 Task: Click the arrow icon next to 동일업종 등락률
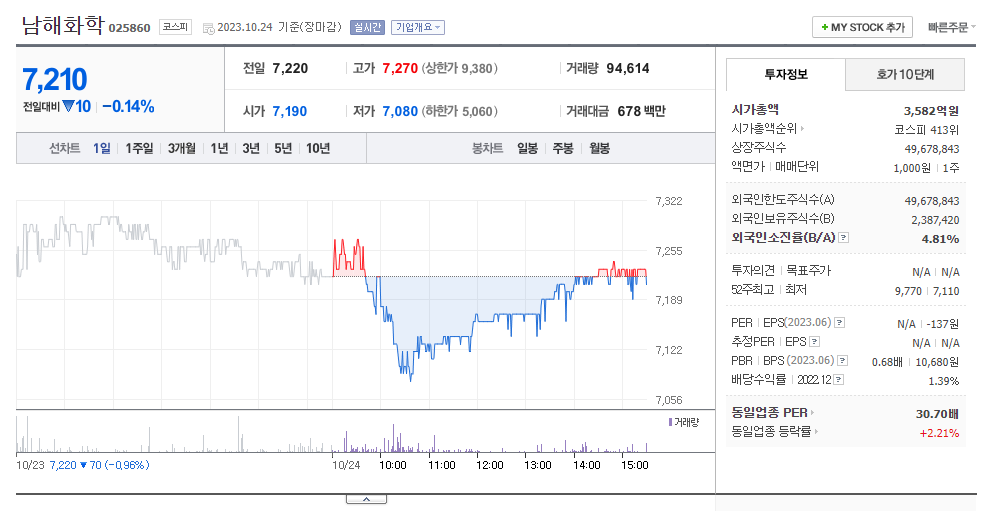[x=816, y=432]
